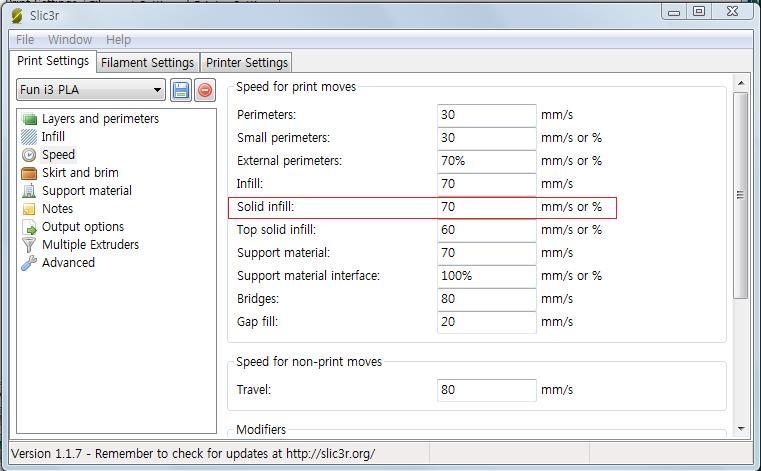This screenshot has width=761, height=471.
Task: Select Infill page in sidebar
Action: pos(53,137)
